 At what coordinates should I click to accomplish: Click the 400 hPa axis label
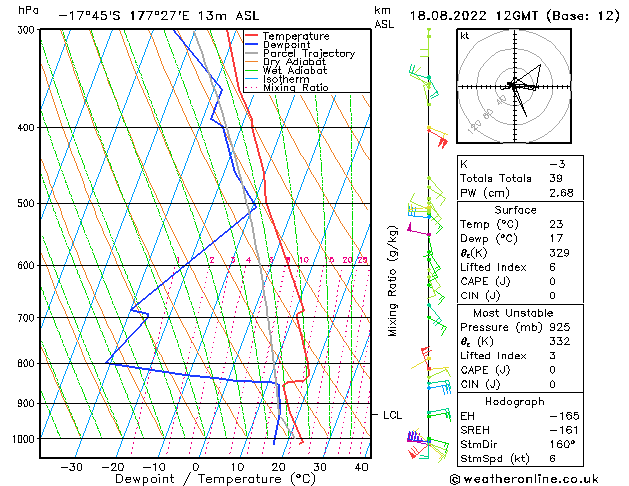[x=28, y=128]
